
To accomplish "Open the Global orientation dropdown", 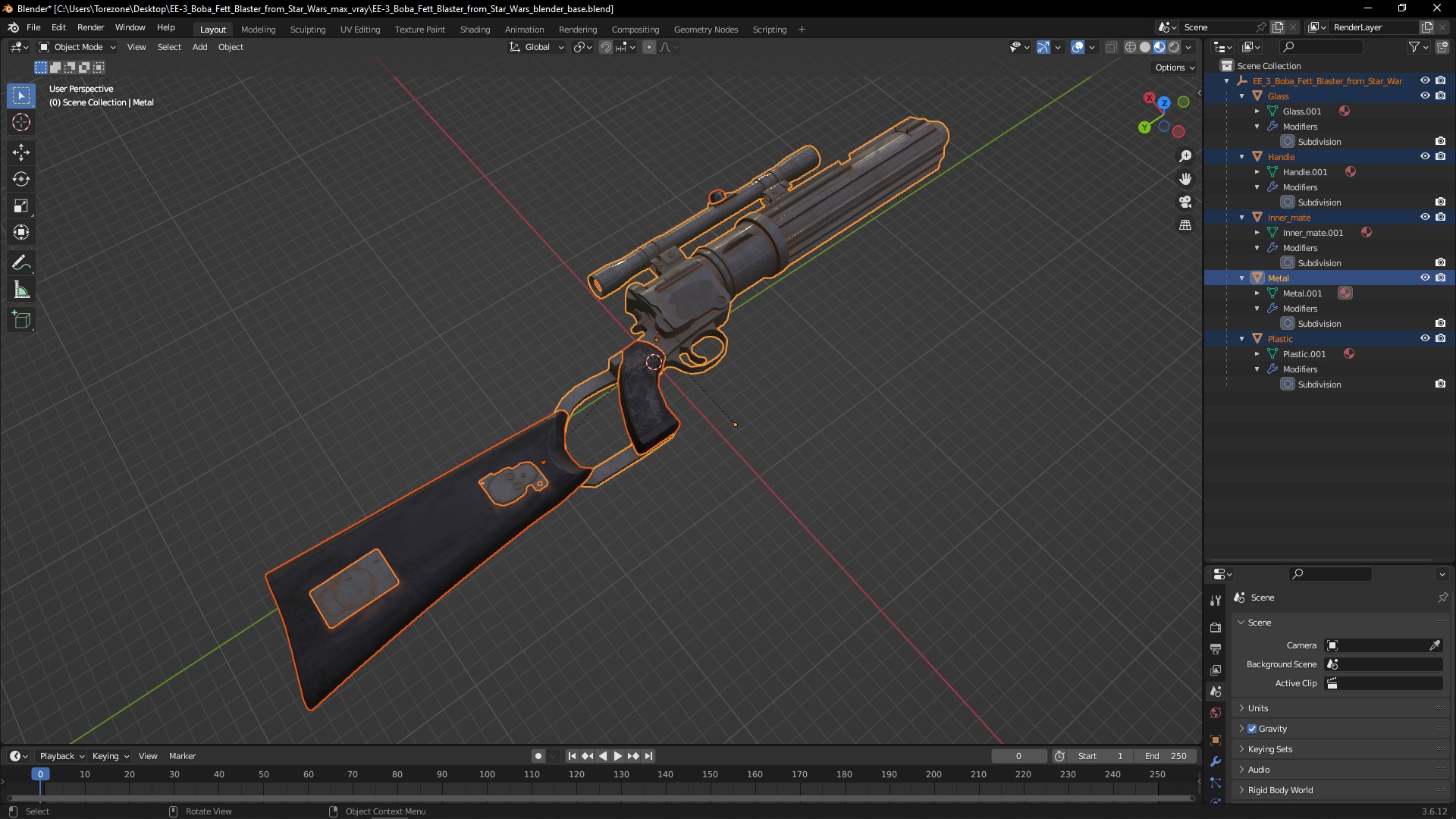I will click(x=537, y=47).
